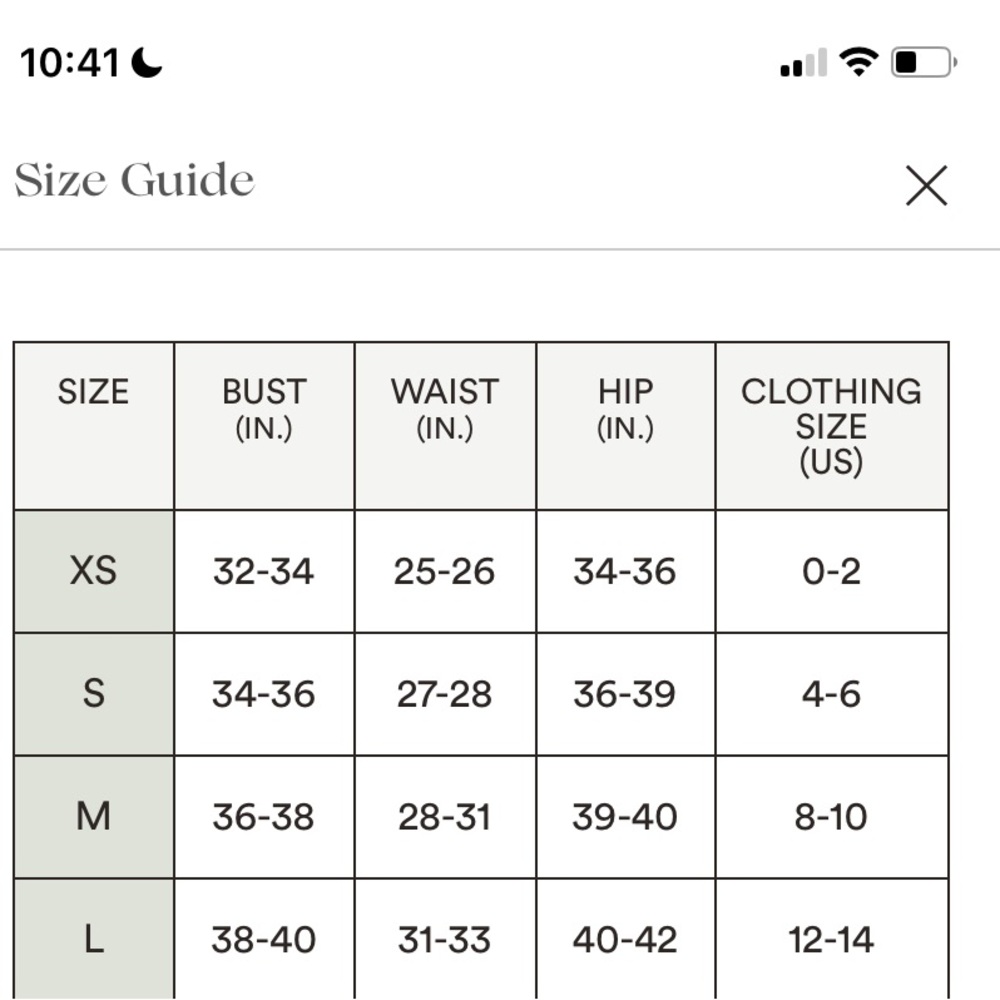1000x1000 pixels.
Task: Select the Size Guide heading
Action: coord(134,180)
